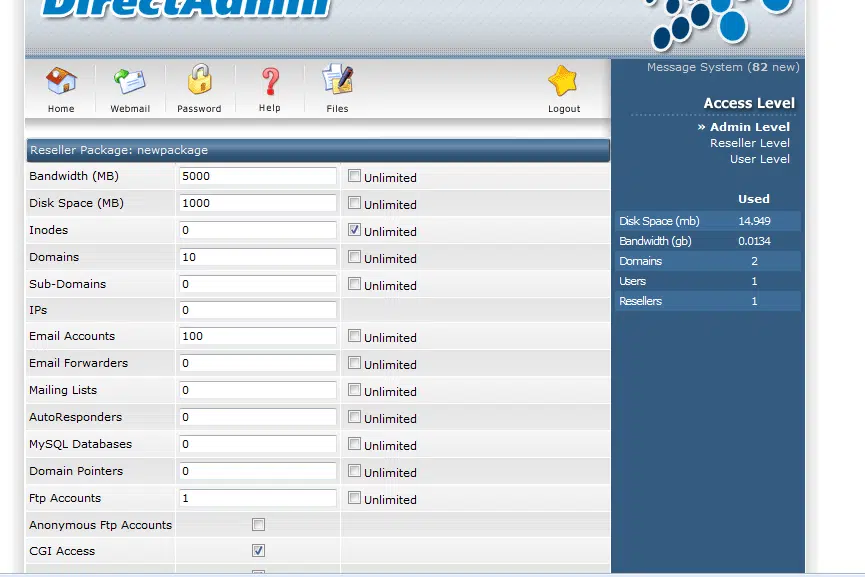Enable Unlimited for Domain Pointers

(354, 471)
